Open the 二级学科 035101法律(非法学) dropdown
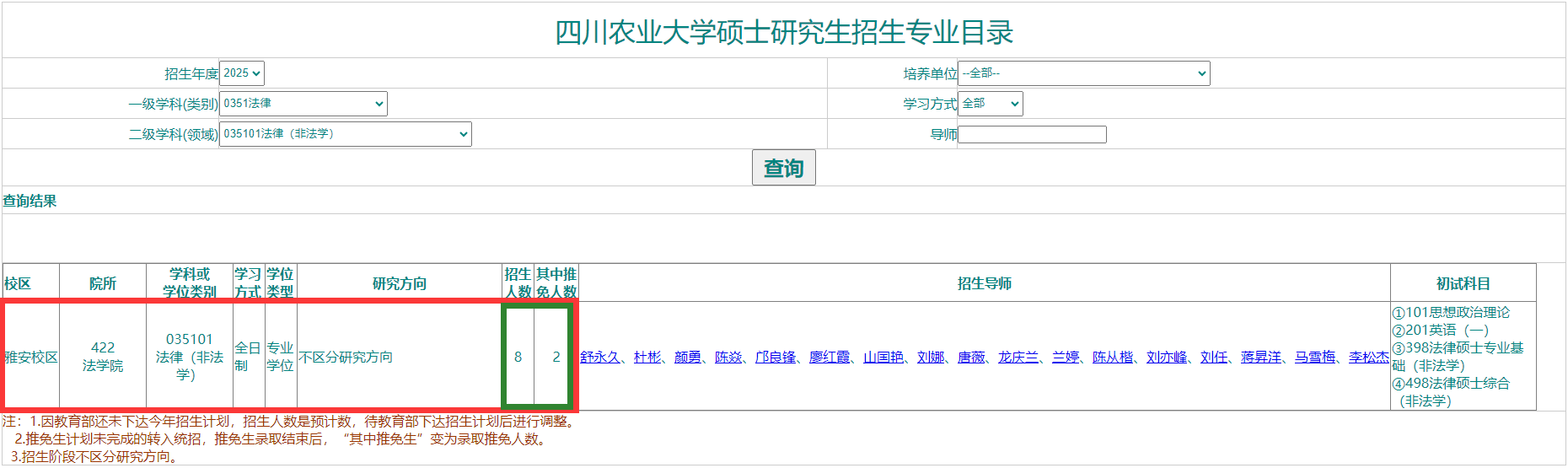The image size is (1568, 468). coord(345,134)
